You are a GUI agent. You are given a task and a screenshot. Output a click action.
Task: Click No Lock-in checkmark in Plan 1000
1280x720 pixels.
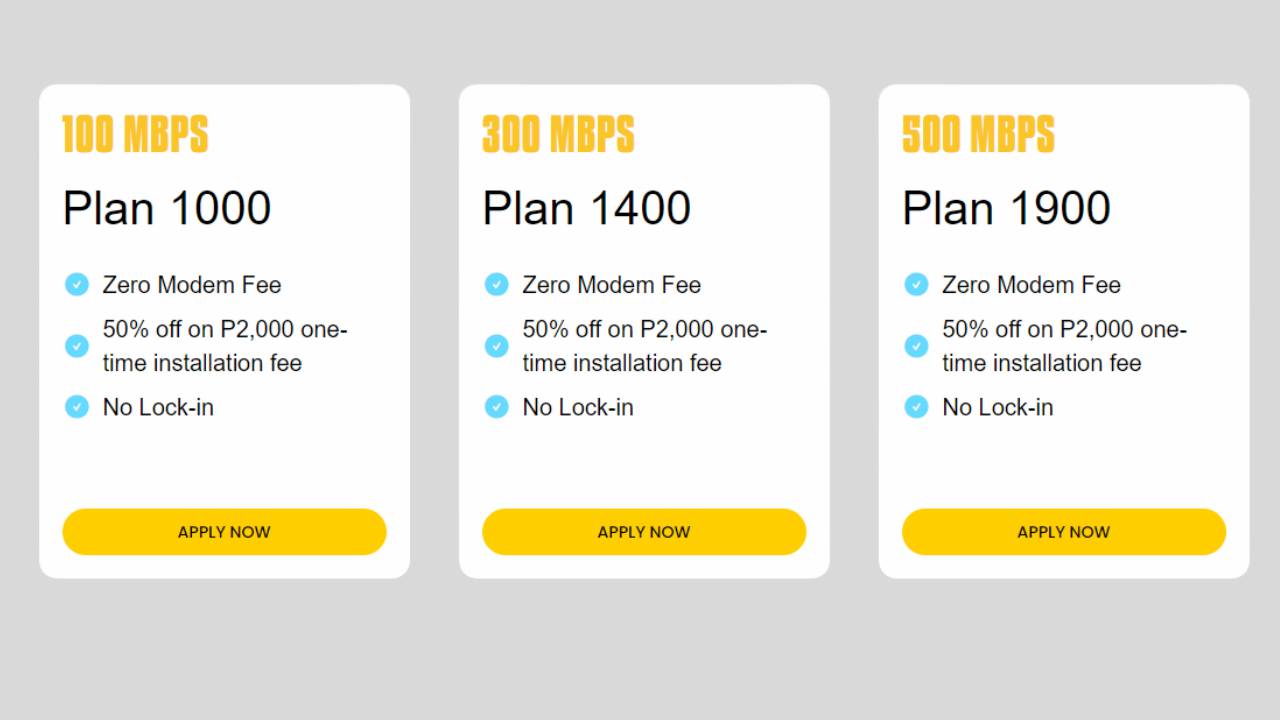77,407
